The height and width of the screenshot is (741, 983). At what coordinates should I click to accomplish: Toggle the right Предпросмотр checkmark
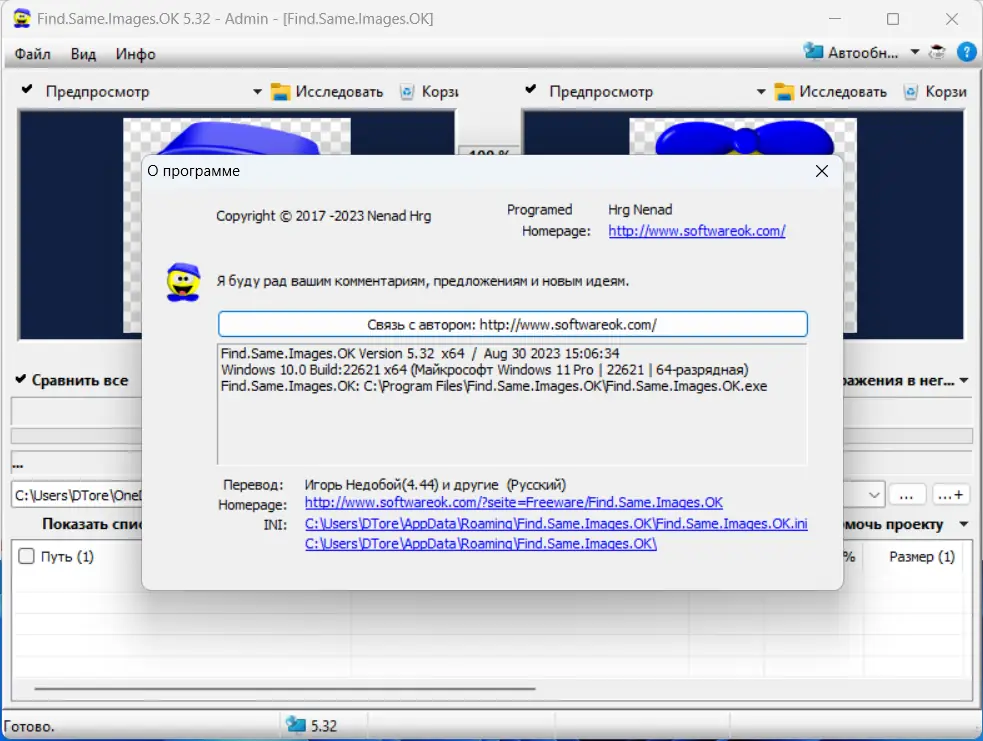point(531,90)
